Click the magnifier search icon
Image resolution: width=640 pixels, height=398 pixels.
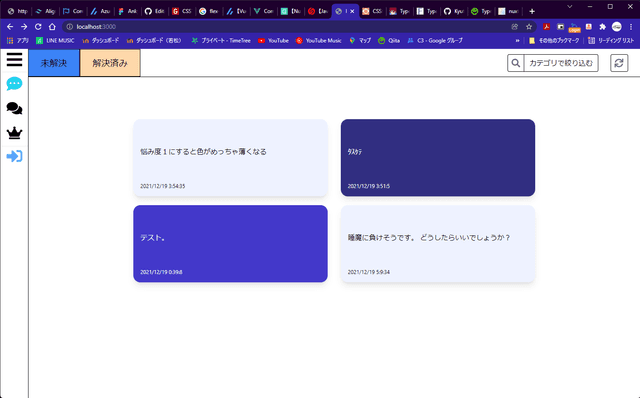[x=516, y=63]
